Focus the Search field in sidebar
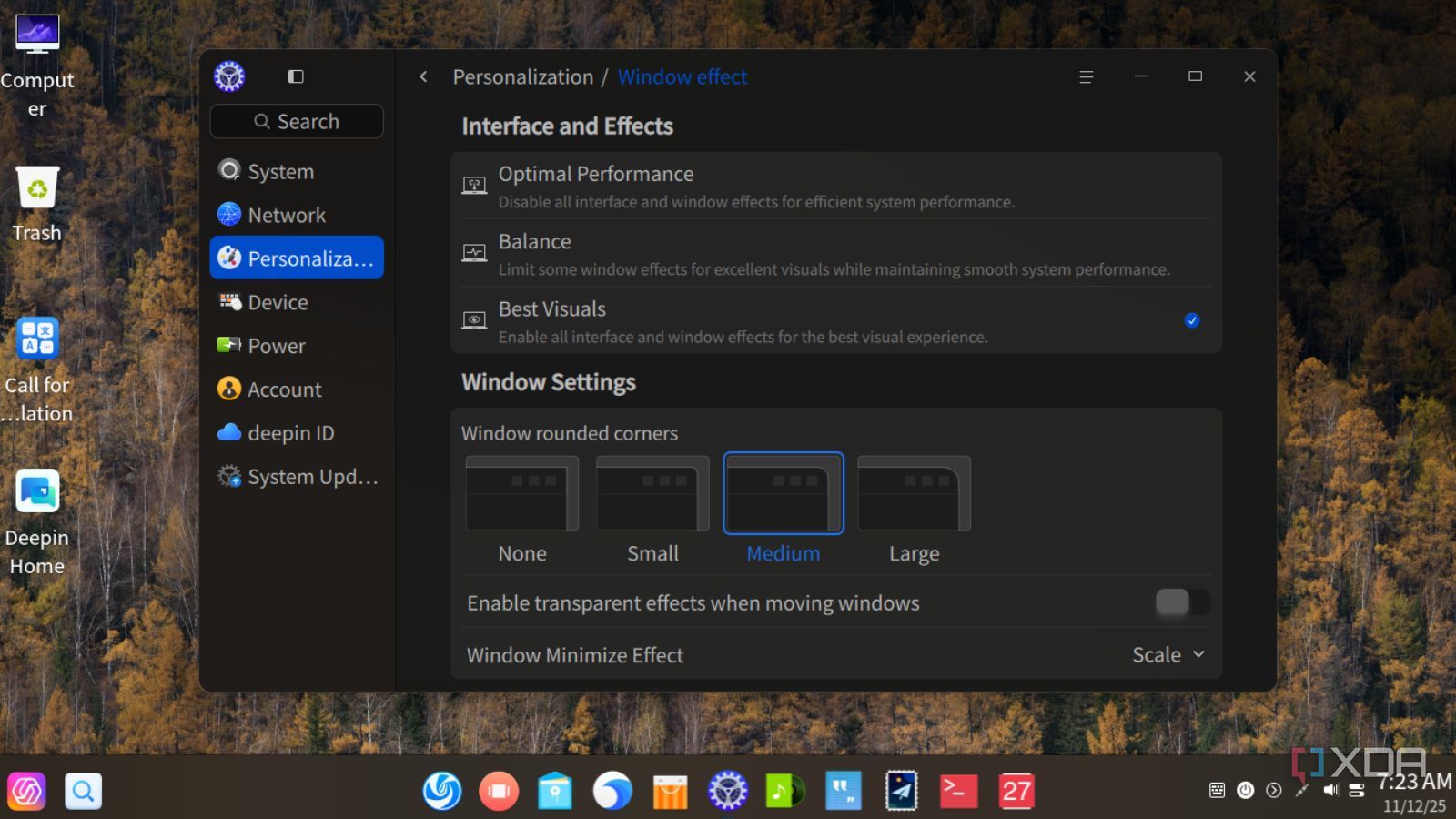This screenshot has height=819, width=1456. [x=297, y=121]
